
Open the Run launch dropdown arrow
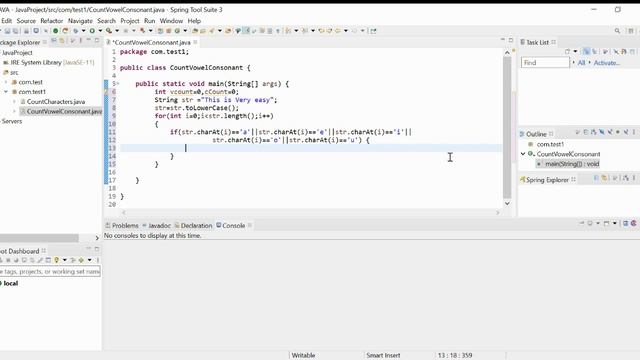tap(100, 31)
